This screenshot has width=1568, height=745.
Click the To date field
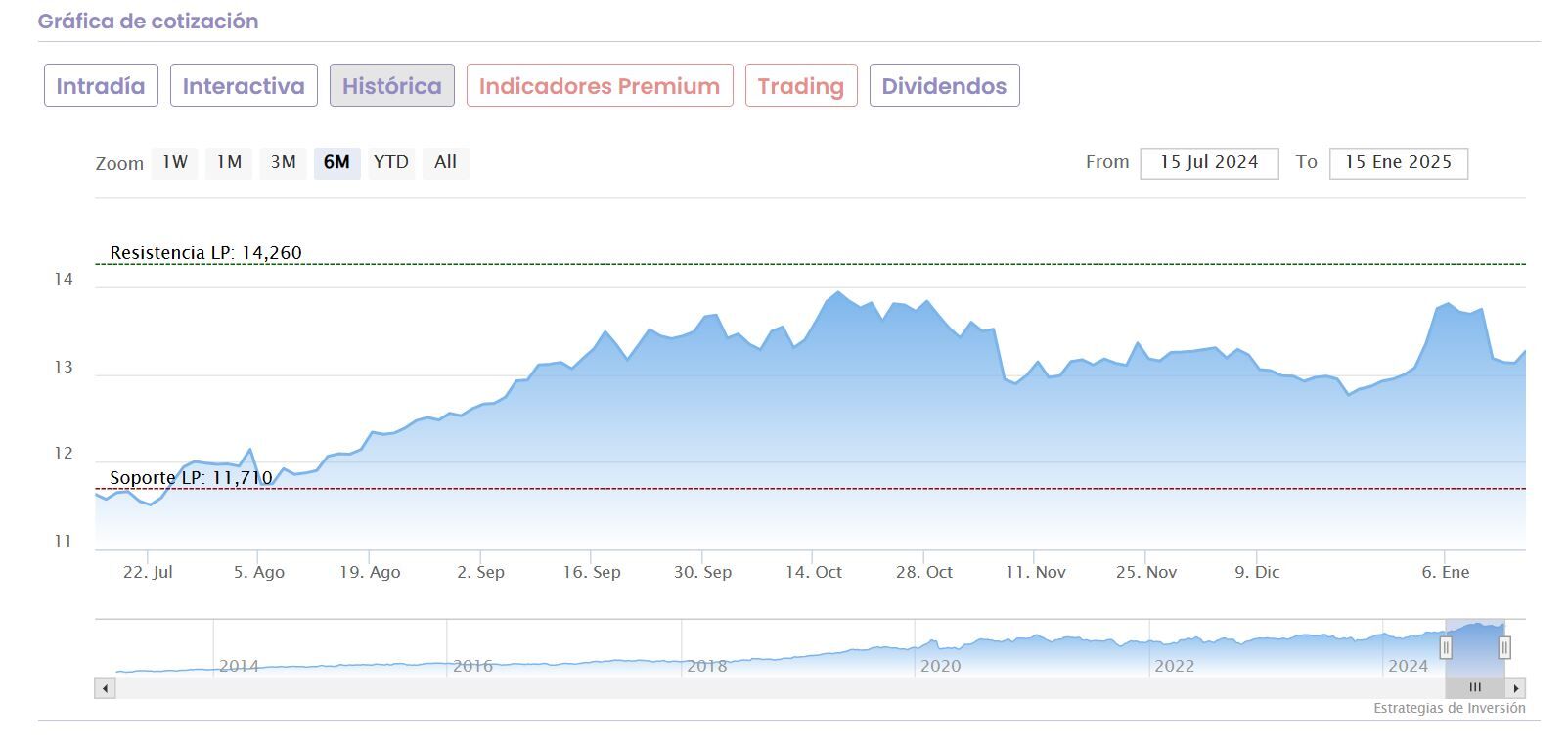click(1398, 163)
